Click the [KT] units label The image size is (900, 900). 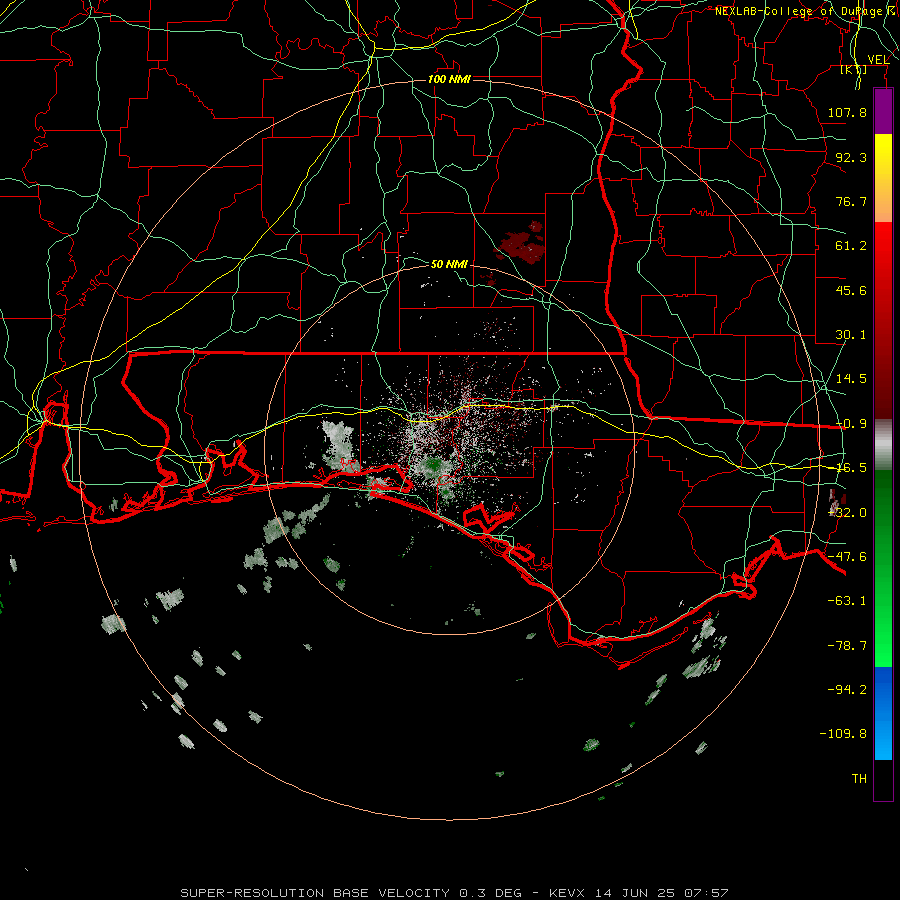(854, 69)
